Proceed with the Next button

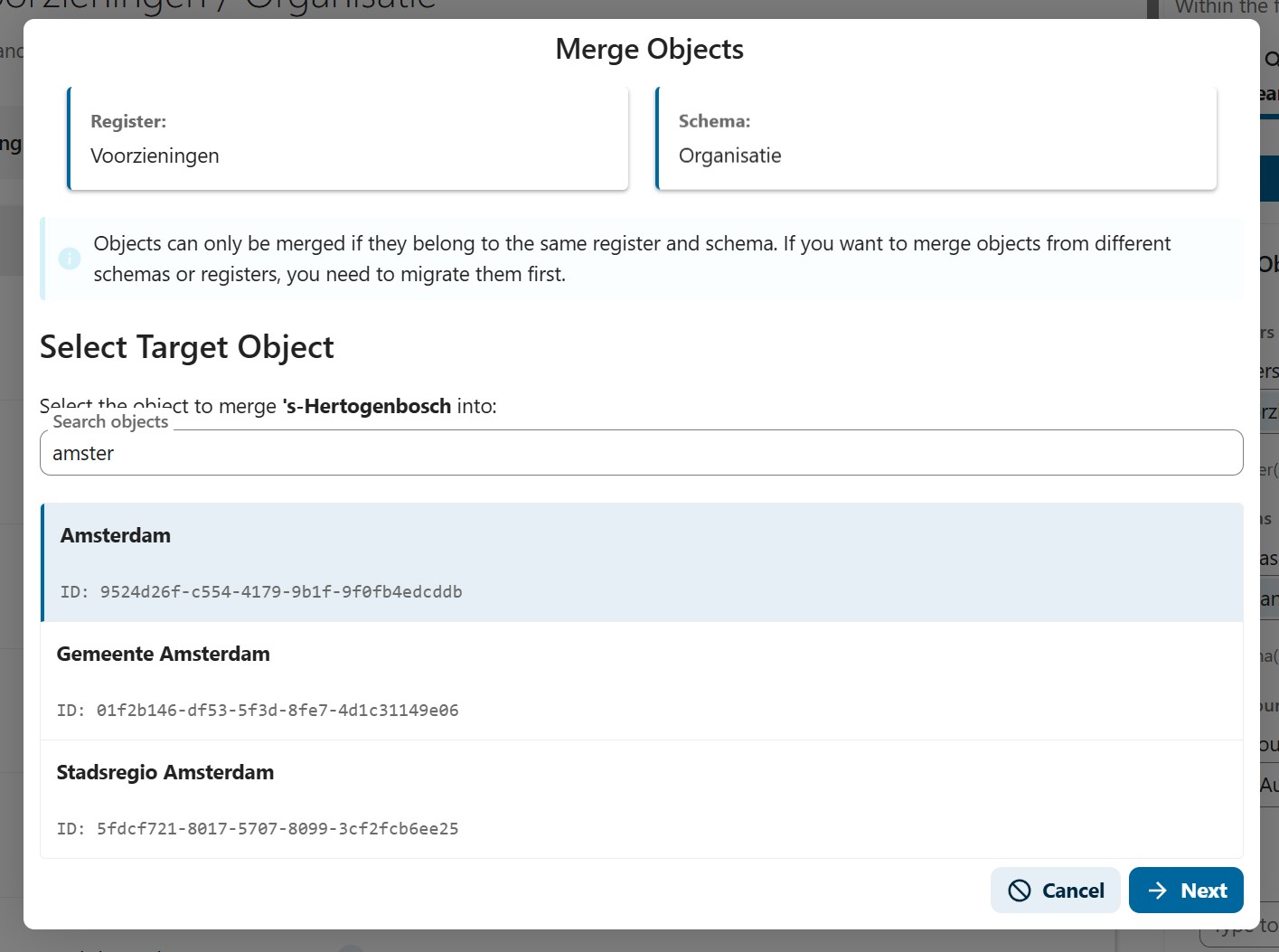click(x=1185, y=891)
